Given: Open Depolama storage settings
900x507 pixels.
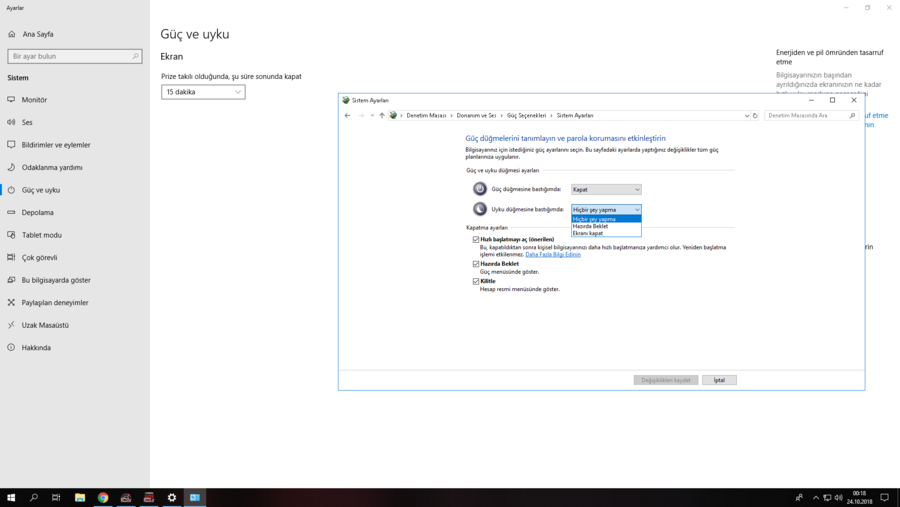Looking at the screenshot, I should click(37, 212).
